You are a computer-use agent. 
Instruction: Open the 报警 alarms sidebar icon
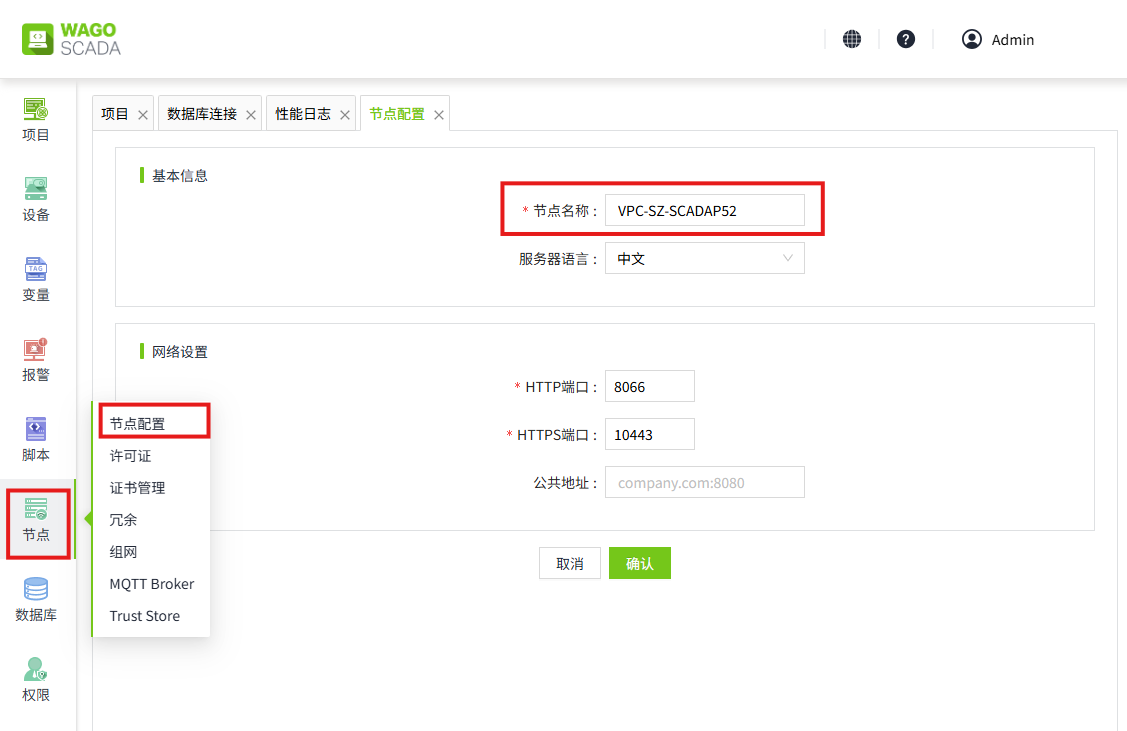(36, 360)
